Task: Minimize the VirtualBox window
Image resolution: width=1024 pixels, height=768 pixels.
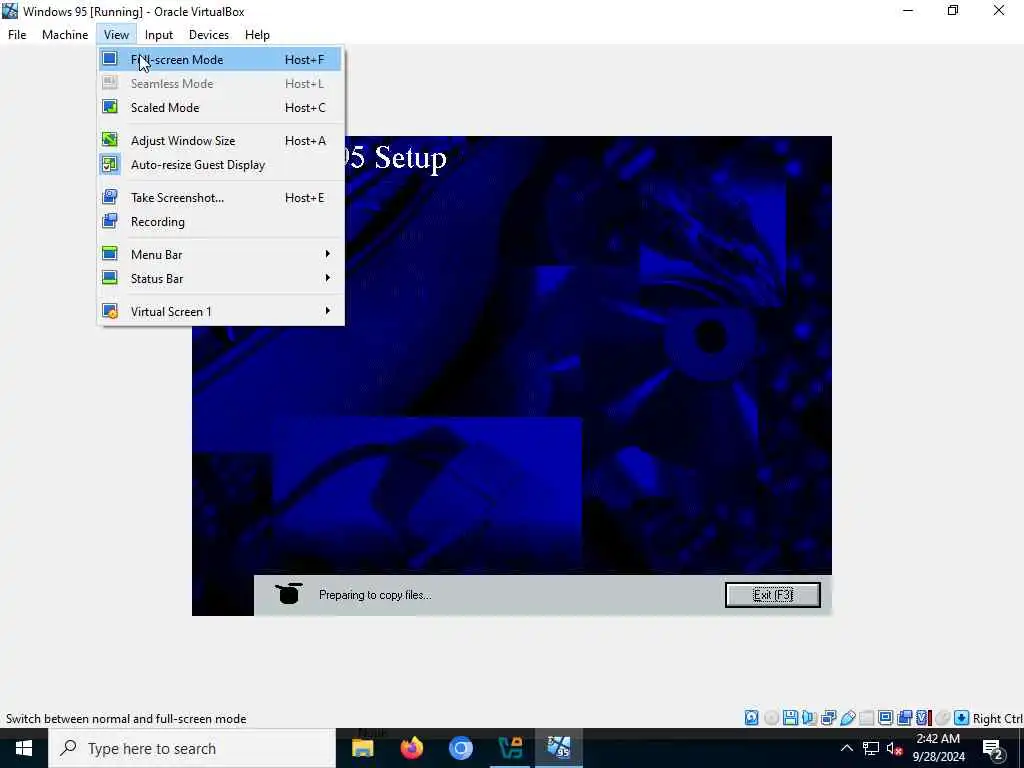Action: coord(908,10)
